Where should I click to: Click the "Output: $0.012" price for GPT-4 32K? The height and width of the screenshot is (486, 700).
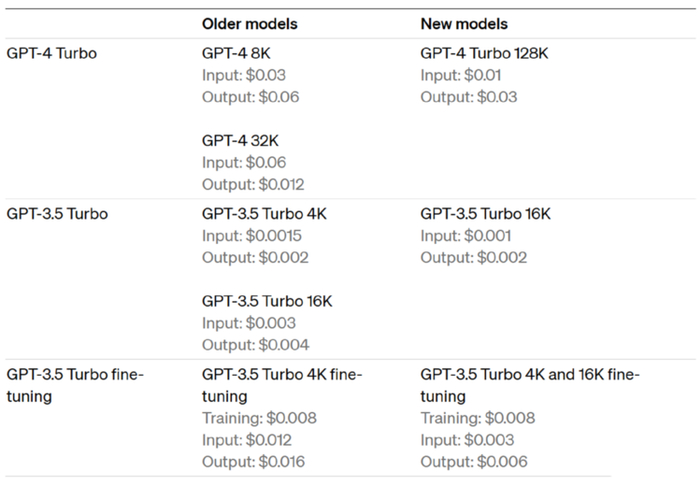(254, 184)
